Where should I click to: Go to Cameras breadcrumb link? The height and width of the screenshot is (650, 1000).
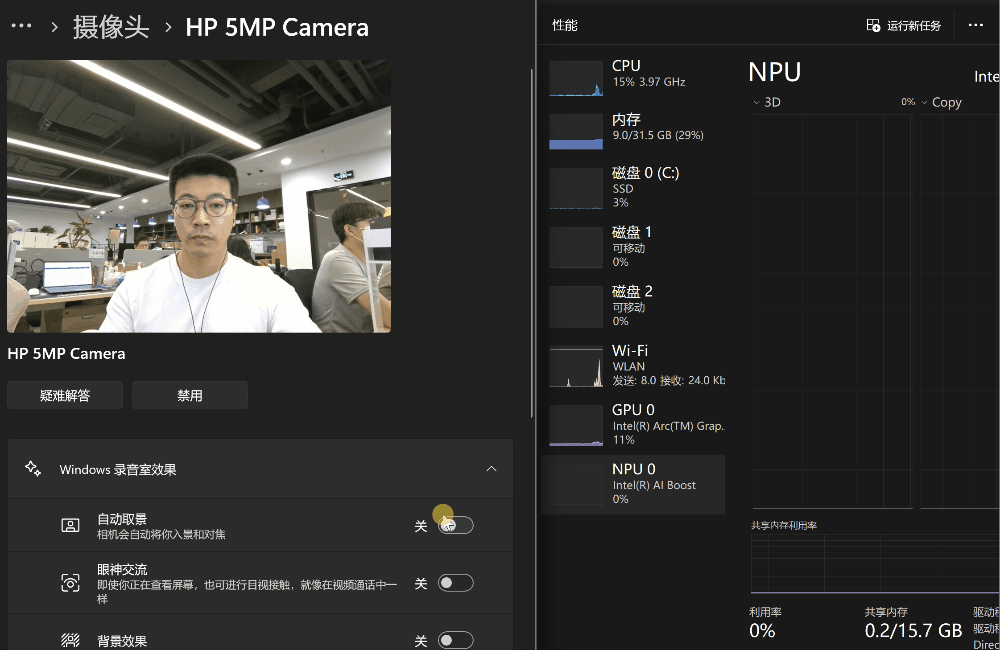[x=111, y=27]
